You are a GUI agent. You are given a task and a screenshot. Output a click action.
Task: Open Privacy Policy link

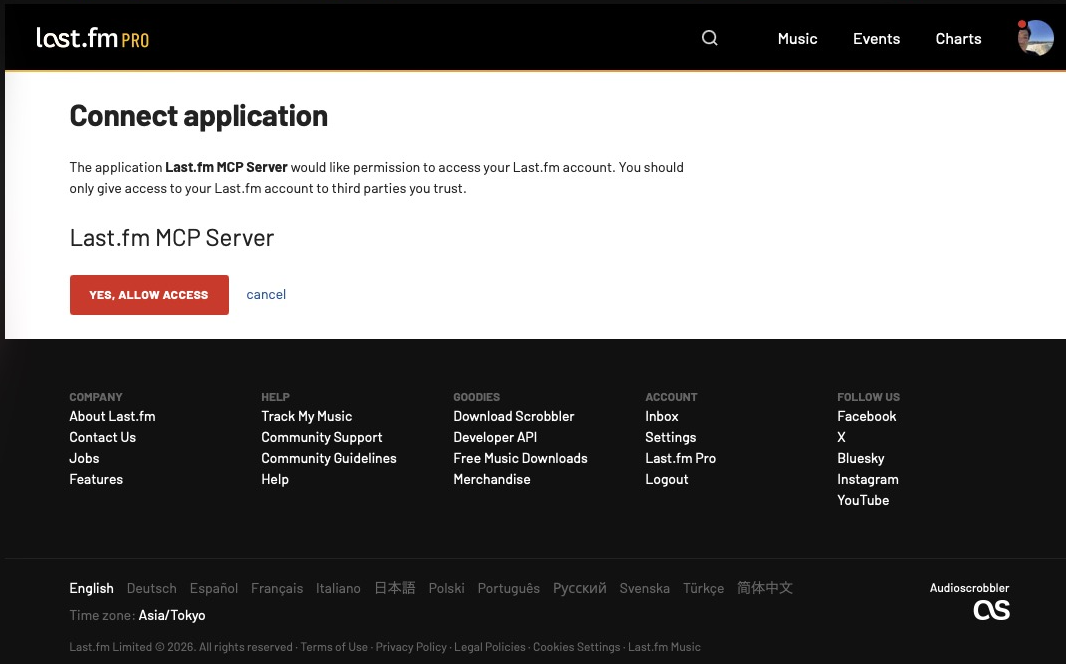(x=411, y=647)
